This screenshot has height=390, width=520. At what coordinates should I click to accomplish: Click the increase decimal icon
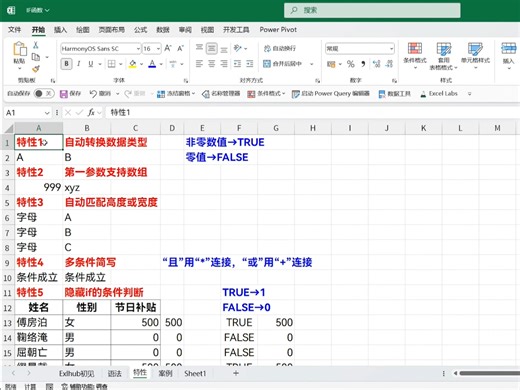[x=377, y=64]
